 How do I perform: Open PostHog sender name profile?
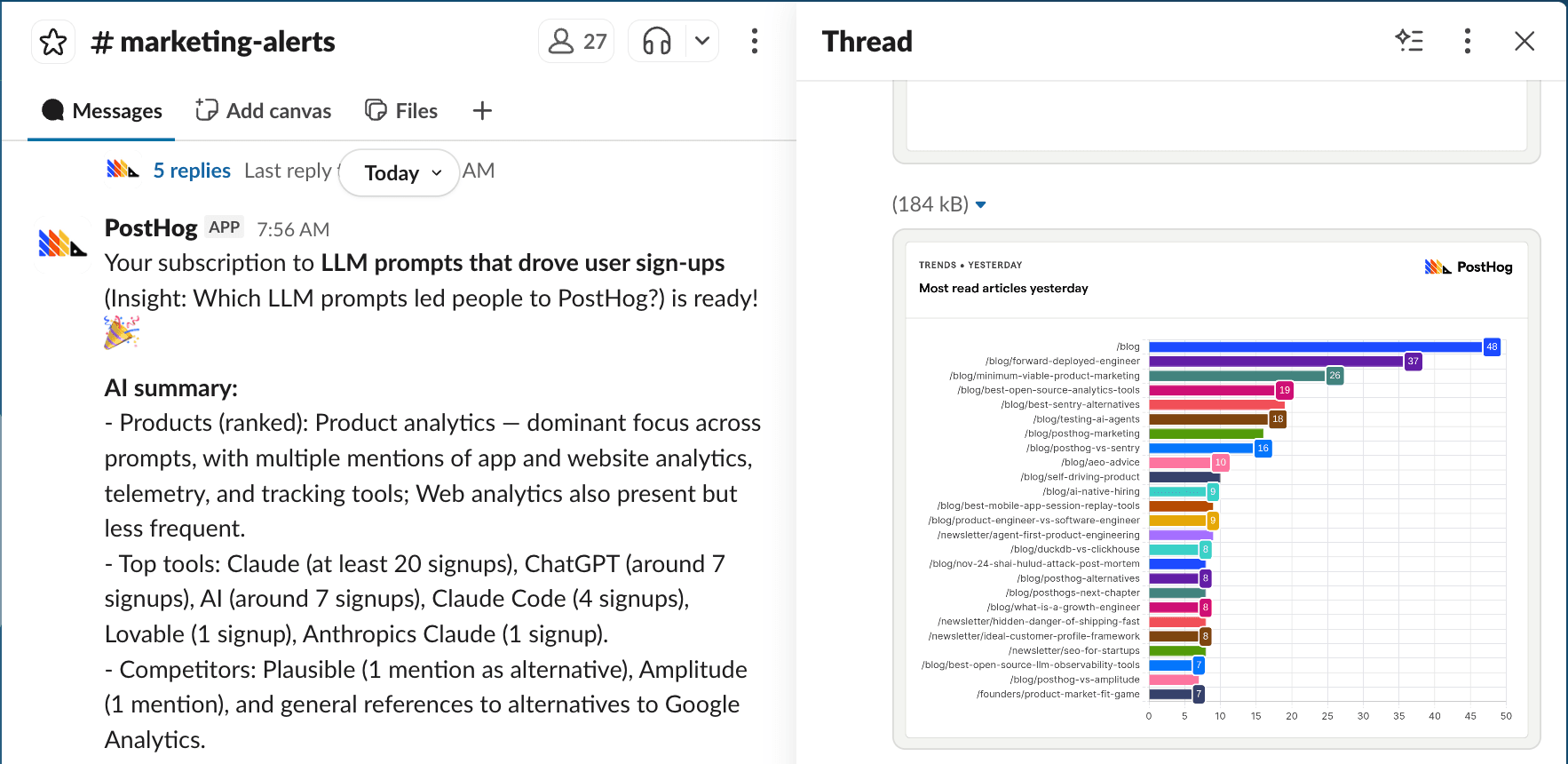point(151,228)
